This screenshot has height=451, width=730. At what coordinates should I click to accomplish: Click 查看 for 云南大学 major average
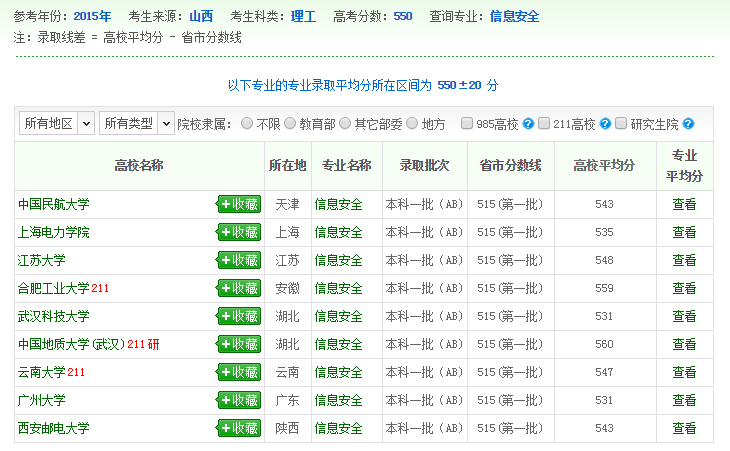pos(684,372)
